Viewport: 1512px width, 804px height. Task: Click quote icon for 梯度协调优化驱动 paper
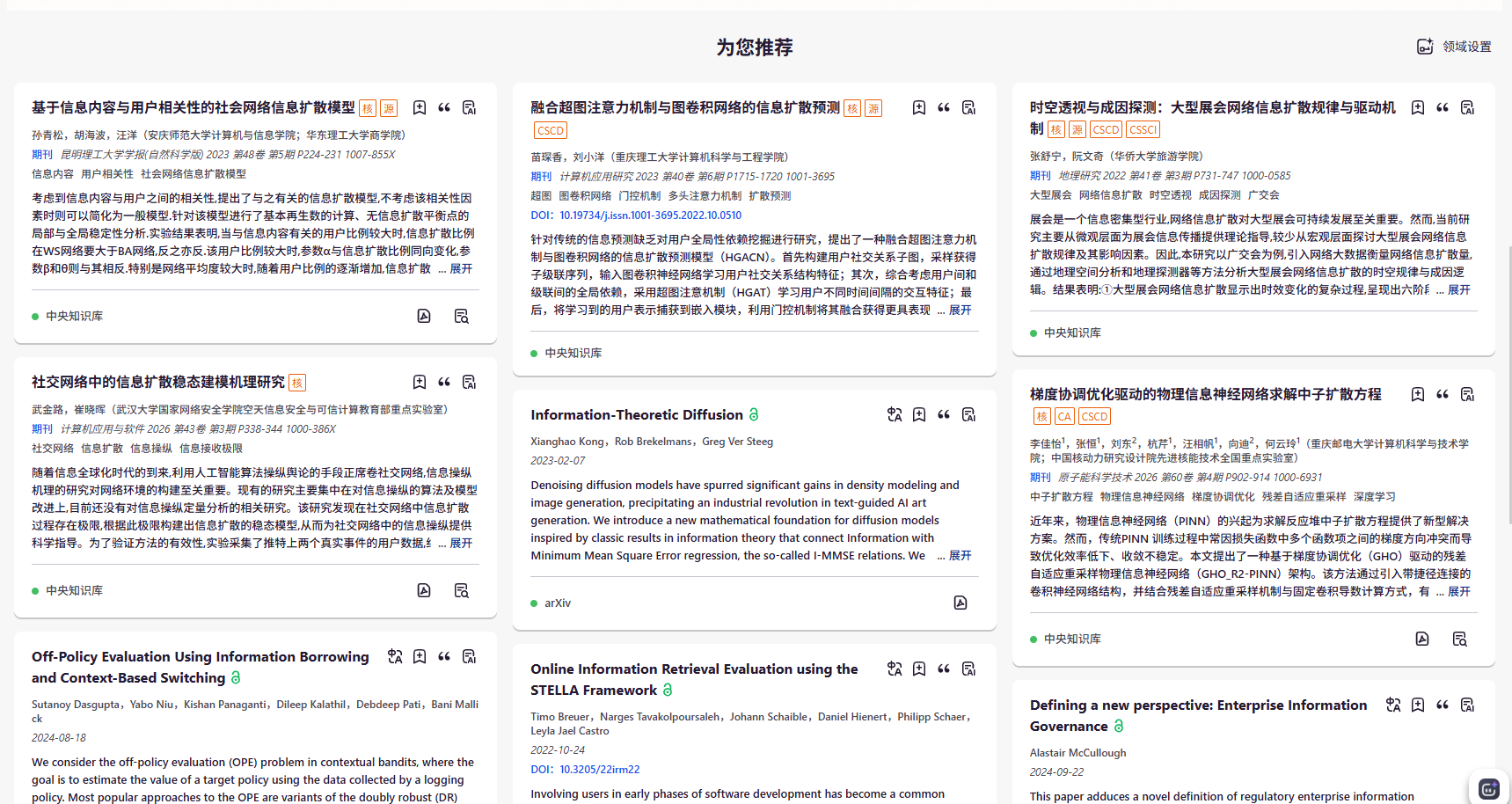coord(1443,394)
